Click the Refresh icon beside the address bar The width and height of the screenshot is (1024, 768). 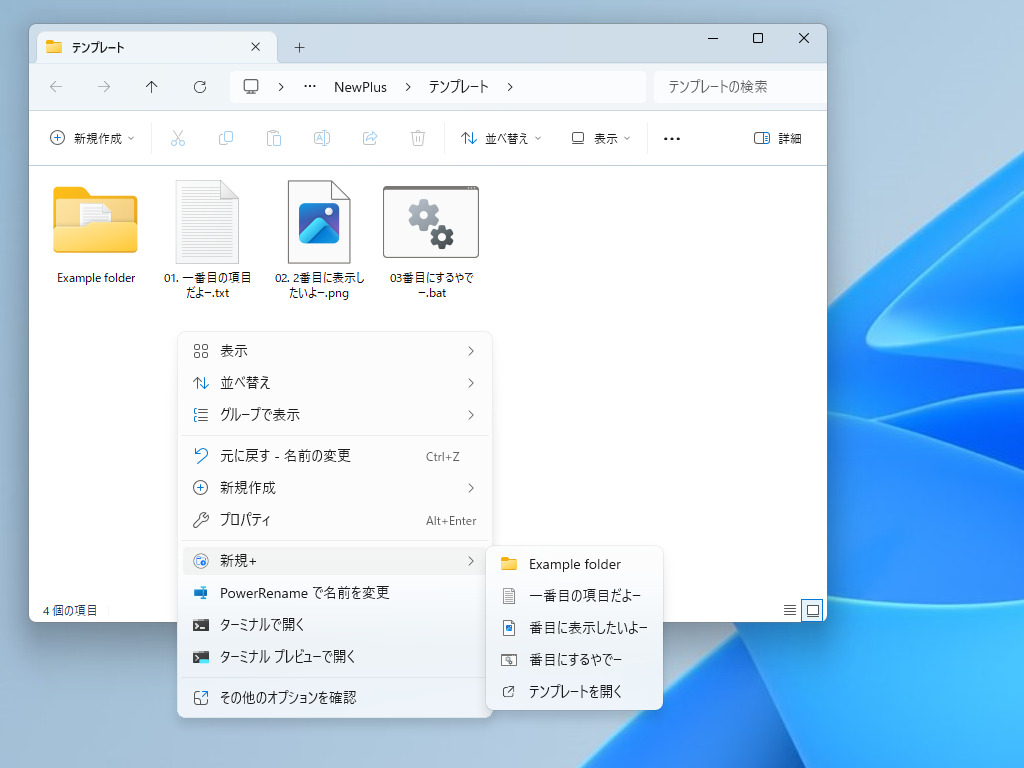(x=199, y=87)
